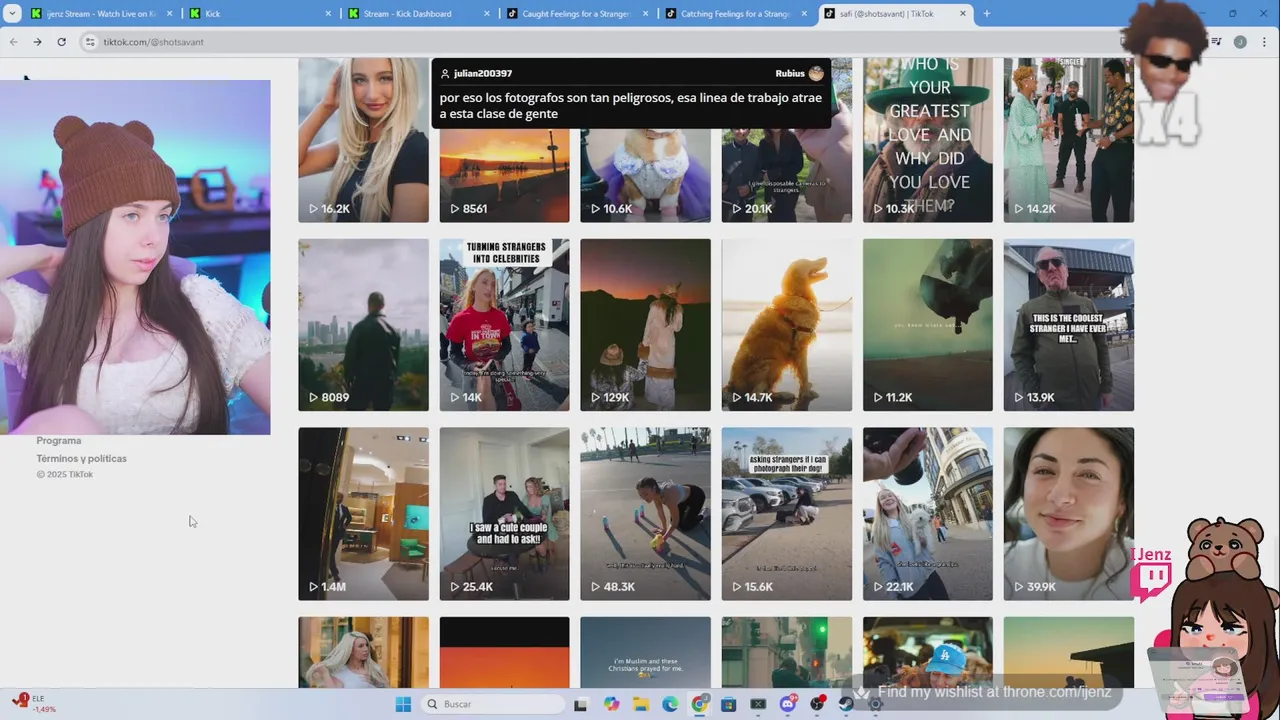1280x720 pixels.
Task: Open disposable cameras video with 20.1K views
Action: (786, 175)
